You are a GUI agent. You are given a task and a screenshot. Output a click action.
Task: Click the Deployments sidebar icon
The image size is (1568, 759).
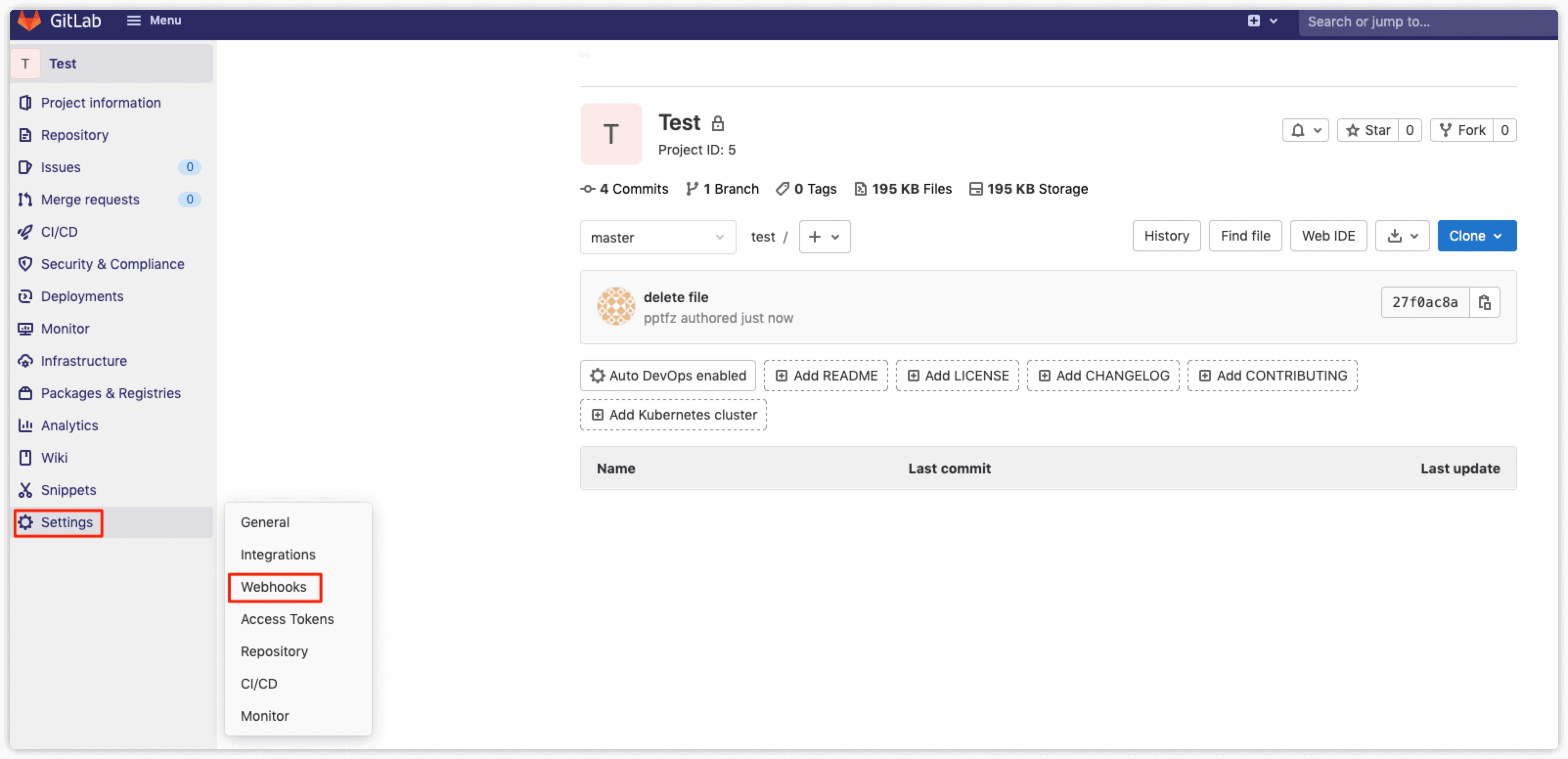tap(25, 296)
